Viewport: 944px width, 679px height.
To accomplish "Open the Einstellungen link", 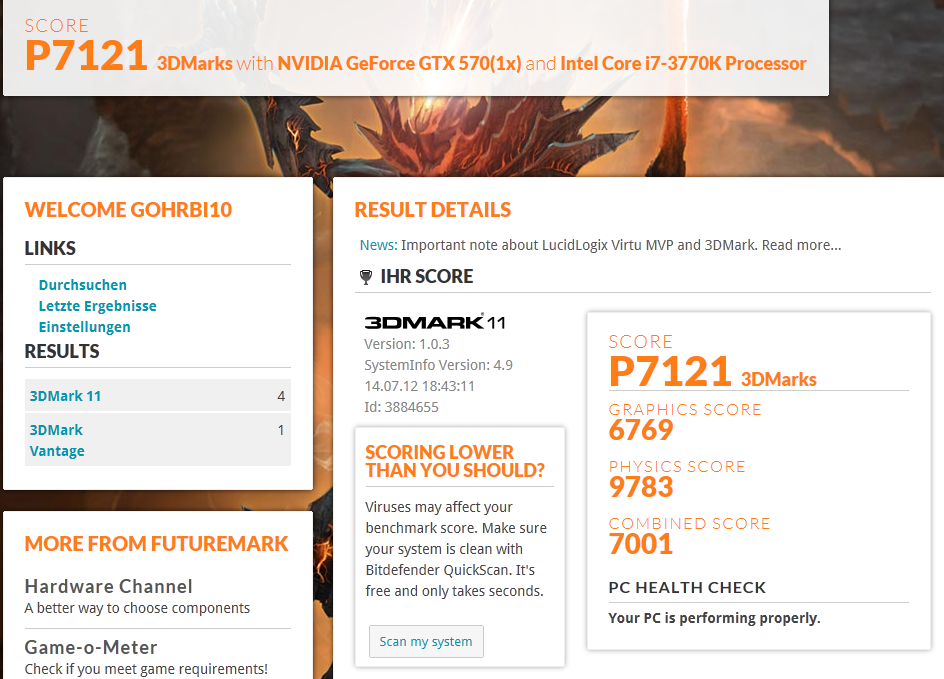I will point(84,327).
